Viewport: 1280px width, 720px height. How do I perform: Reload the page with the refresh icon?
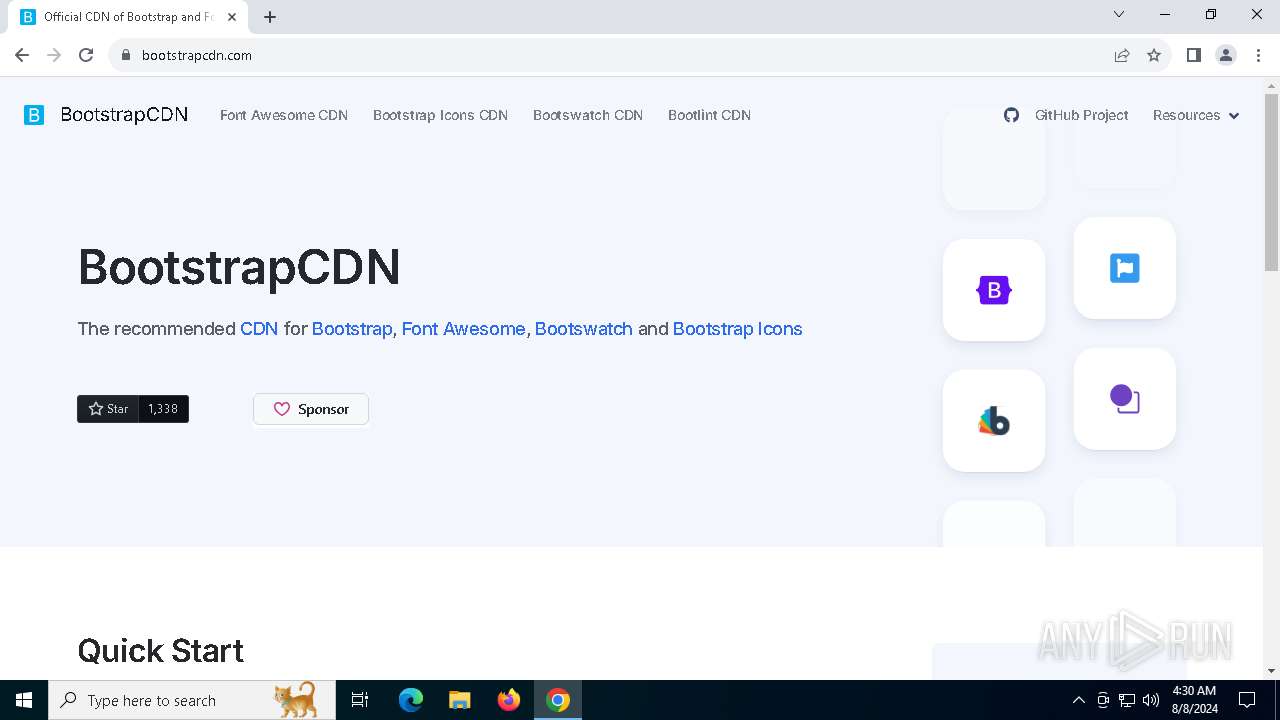[x=86, y=55]
